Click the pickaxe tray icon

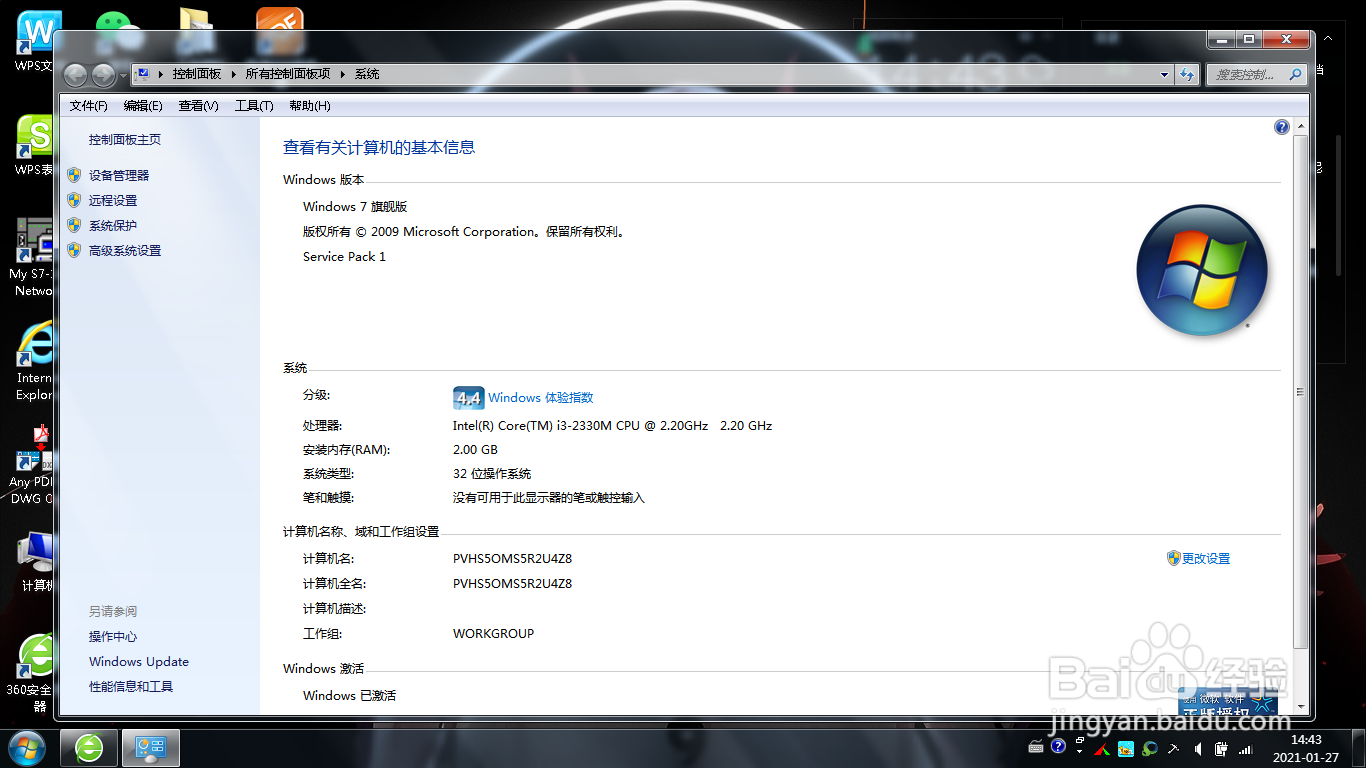coord(1174,748)
